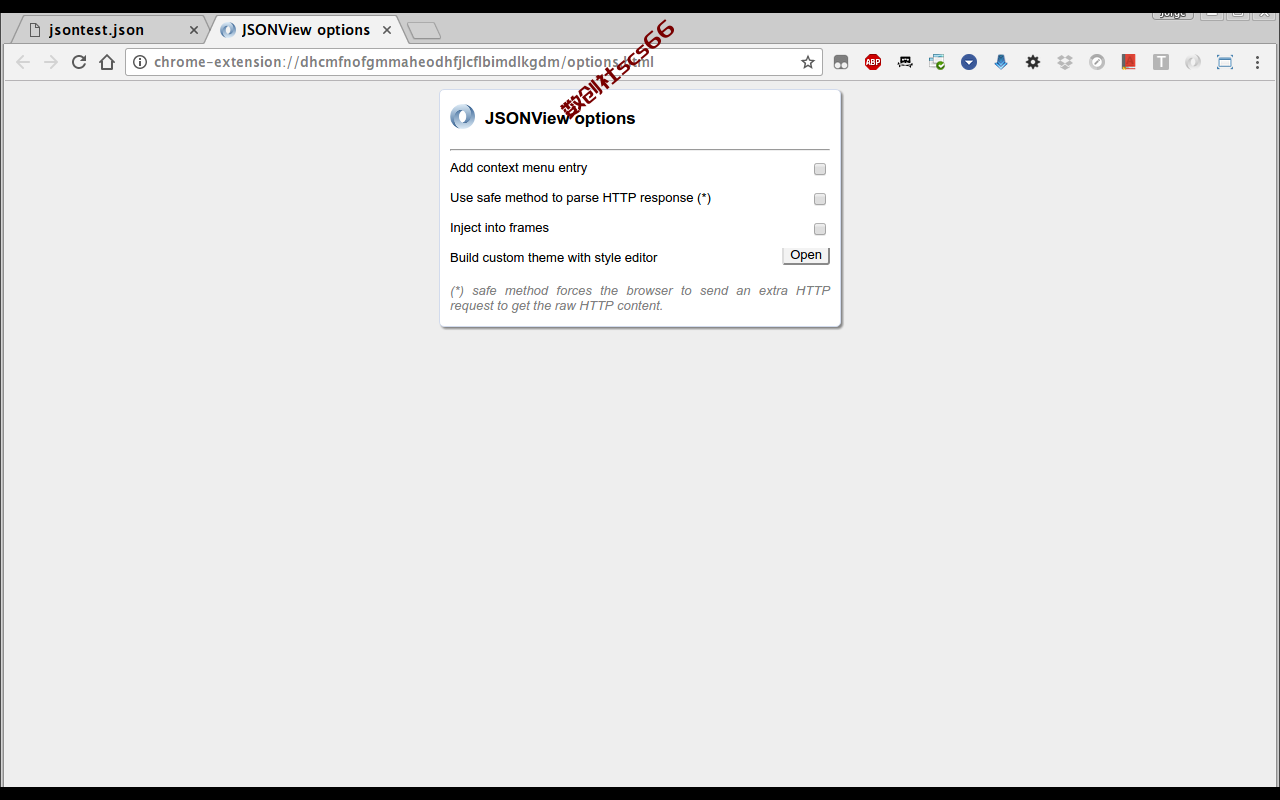Click the safe method footnote text
The height and width of the screenshot is (800, 1280).
click(x=640, y=298)
